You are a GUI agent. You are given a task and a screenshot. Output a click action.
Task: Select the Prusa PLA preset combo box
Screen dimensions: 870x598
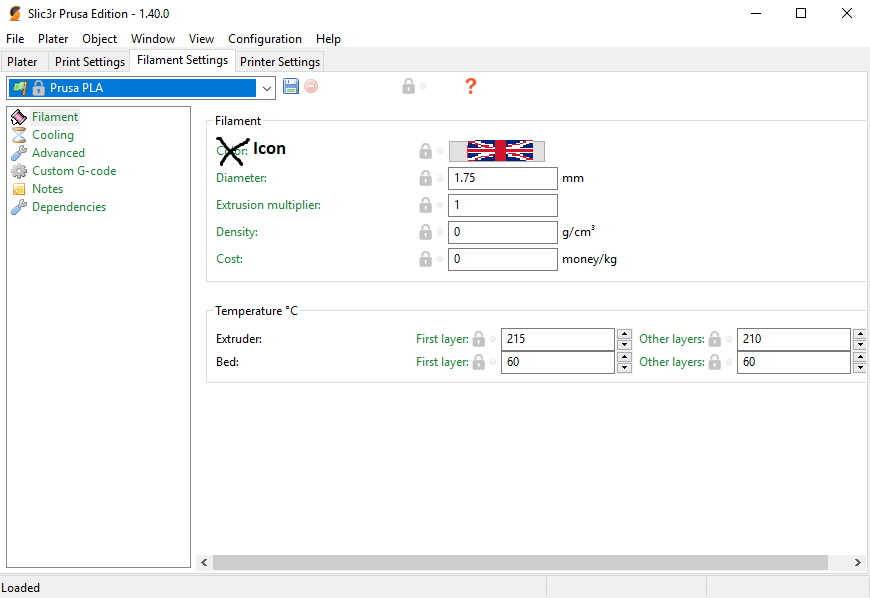click(x=141, y=88)
